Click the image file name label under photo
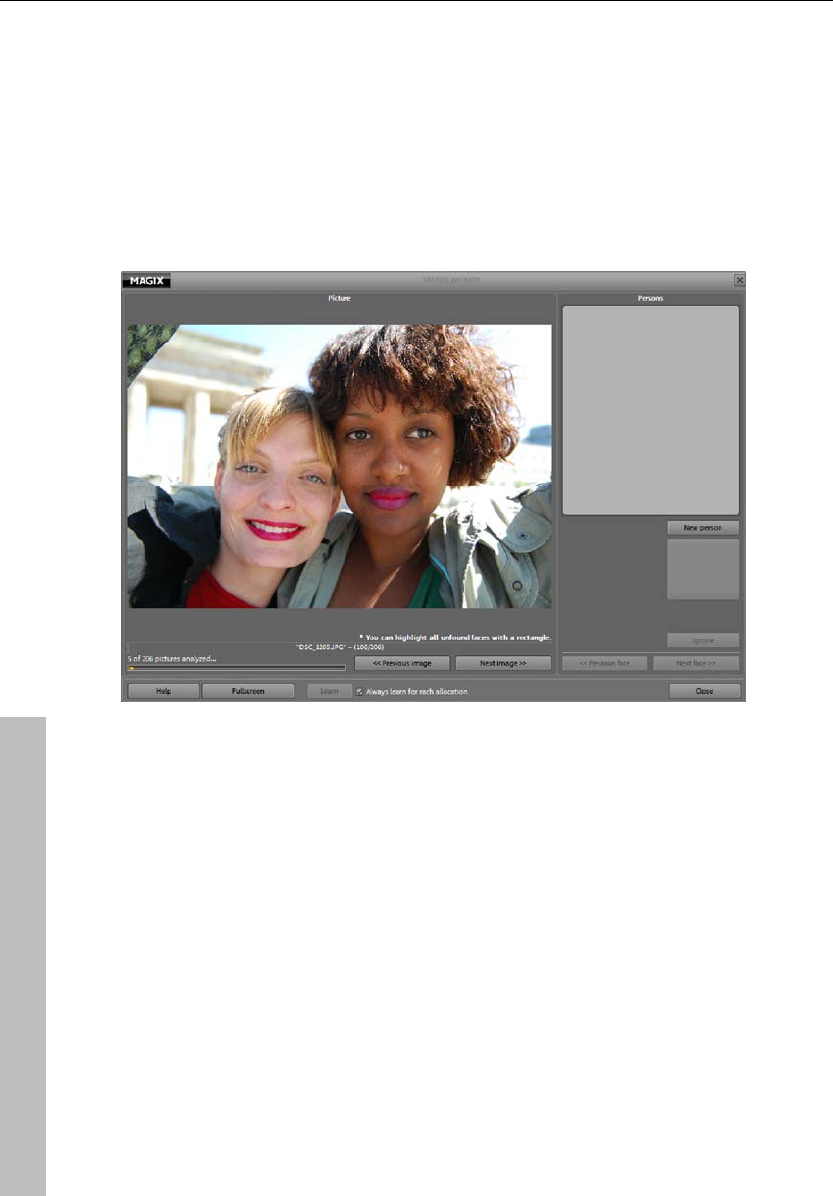The height and width of the screenshot is (1196, 833). point(339,647)
